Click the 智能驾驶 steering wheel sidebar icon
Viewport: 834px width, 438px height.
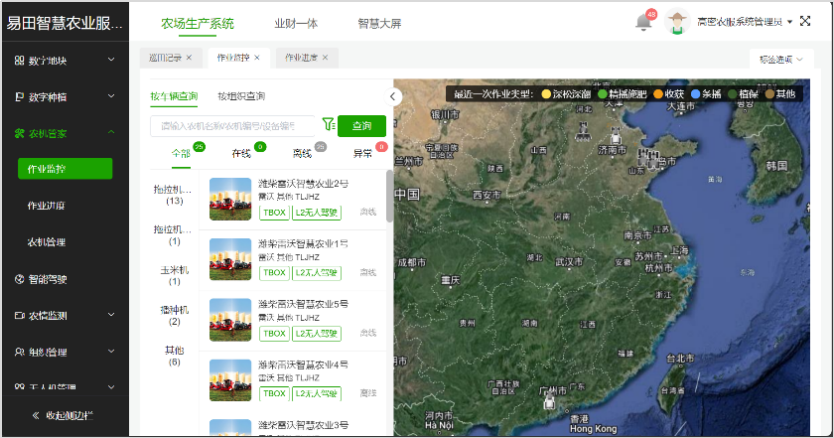(x=19, y=279)
